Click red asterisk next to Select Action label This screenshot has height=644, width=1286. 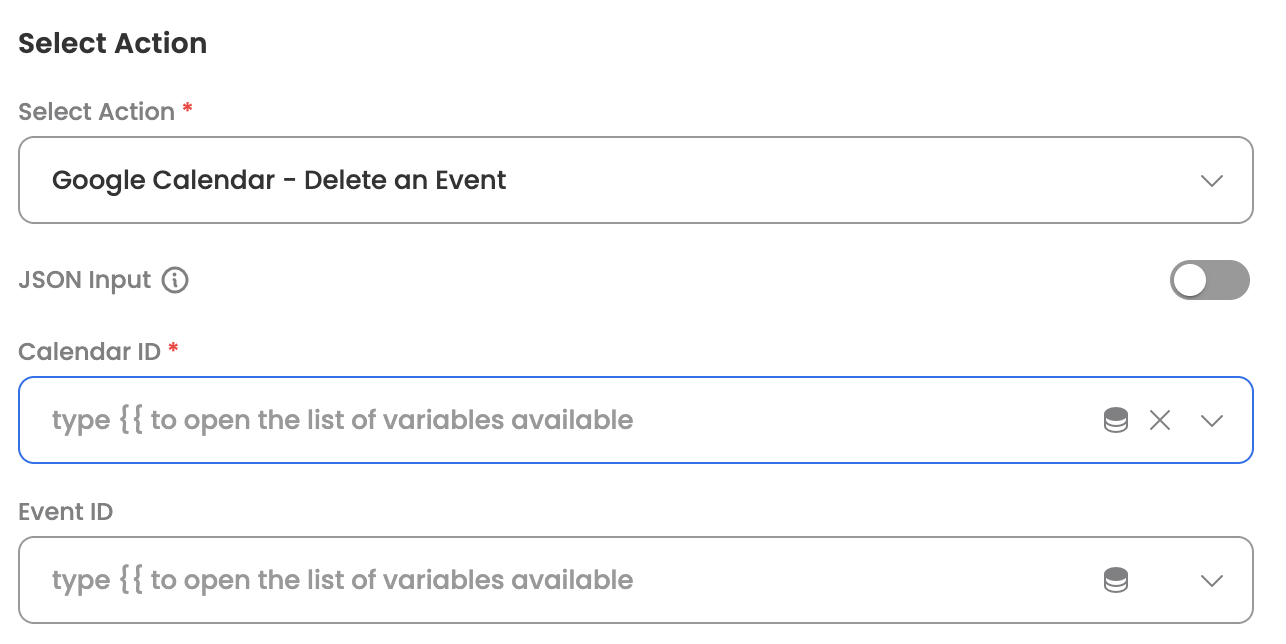(x=187, y=109)
